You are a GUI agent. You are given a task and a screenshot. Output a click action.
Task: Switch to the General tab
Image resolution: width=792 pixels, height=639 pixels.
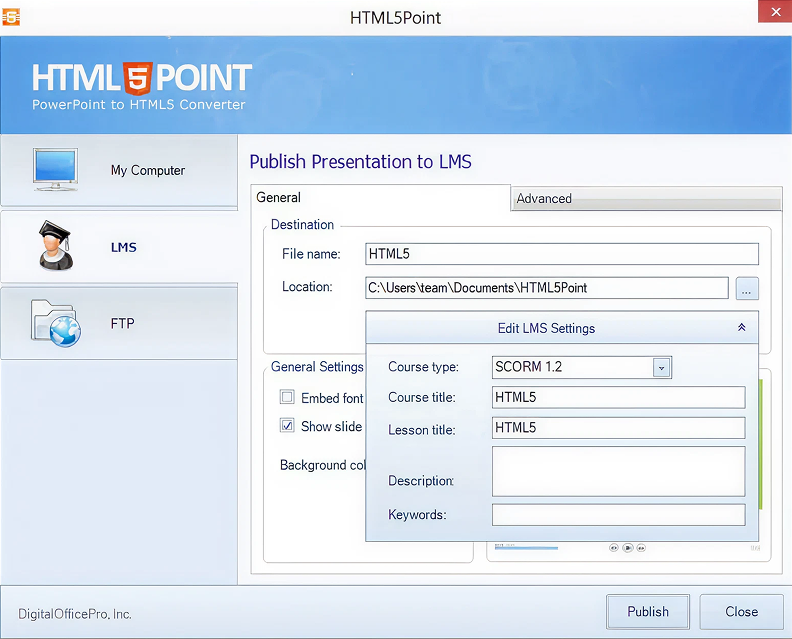tap(380, 198)
